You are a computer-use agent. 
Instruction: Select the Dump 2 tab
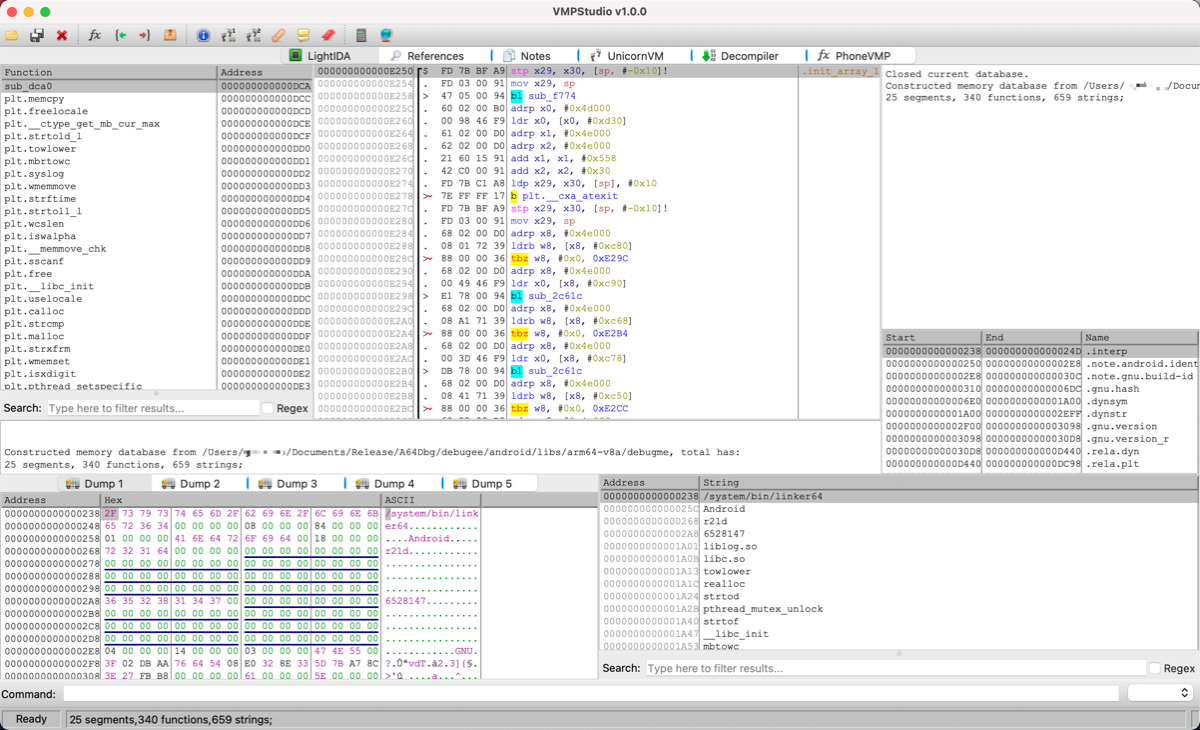[x=190, y=483]
